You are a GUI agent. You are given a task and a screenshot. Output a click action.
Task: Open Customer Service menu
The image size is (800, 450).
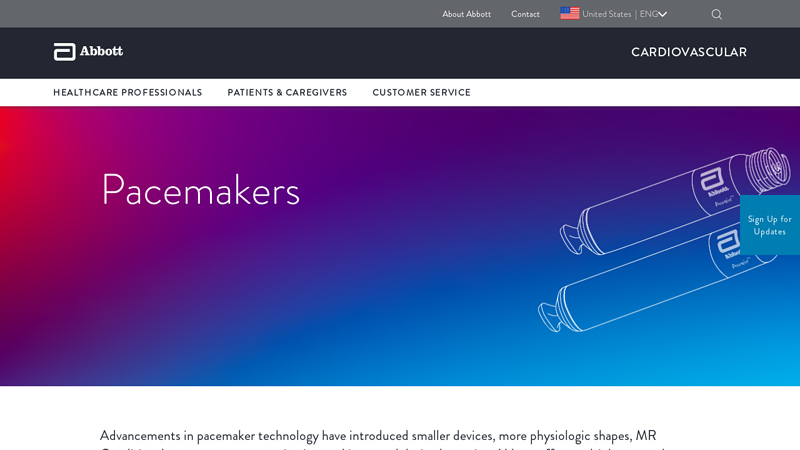point(421,92)
